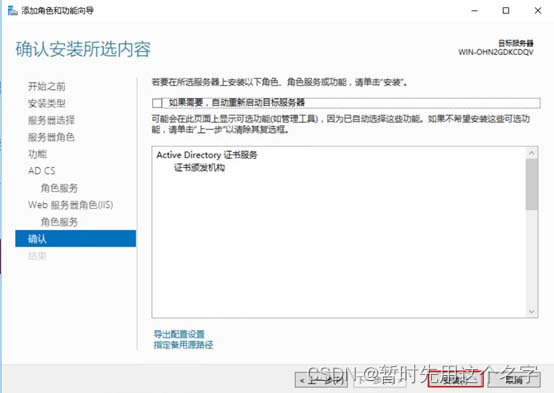
Task: Open the 开始之前 step
Action: (47, 86)
